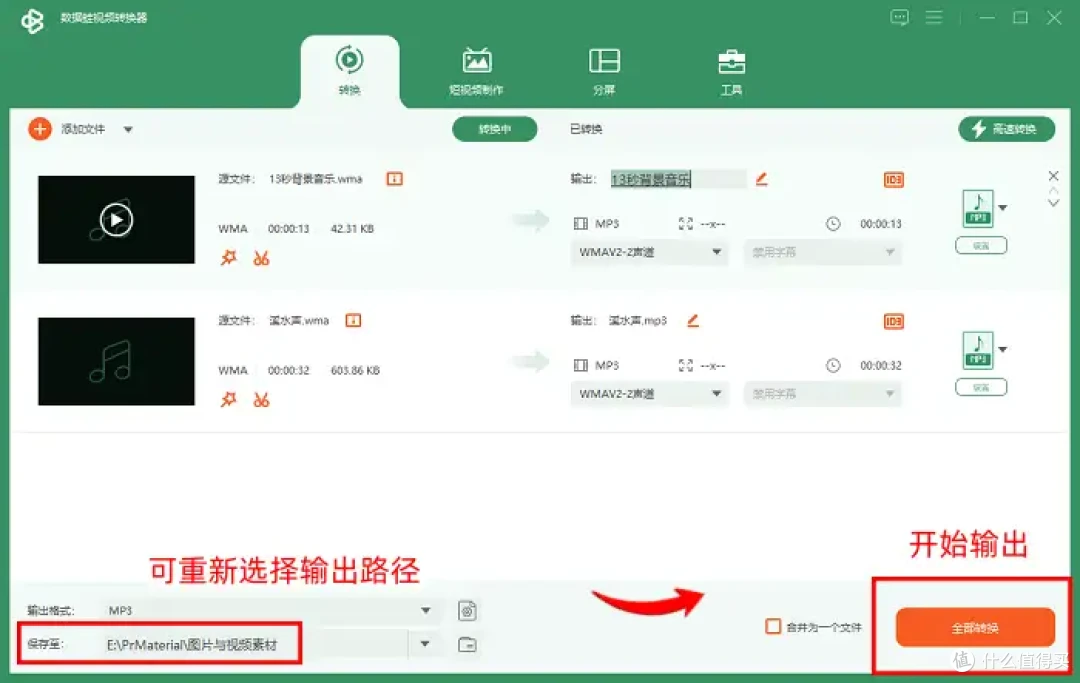Open the output format MP3 dropdown
Viewport: 1080px width, 683px height.
coord(270,610)
